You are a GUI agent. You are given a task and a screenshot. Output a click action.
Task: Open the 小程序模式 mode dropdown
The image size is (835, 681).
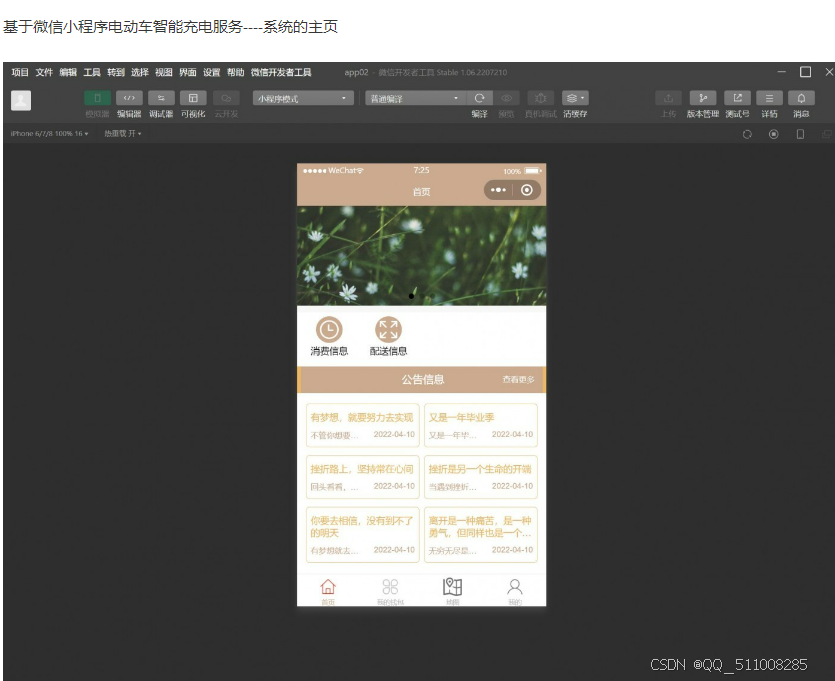(x=300, y=98)
